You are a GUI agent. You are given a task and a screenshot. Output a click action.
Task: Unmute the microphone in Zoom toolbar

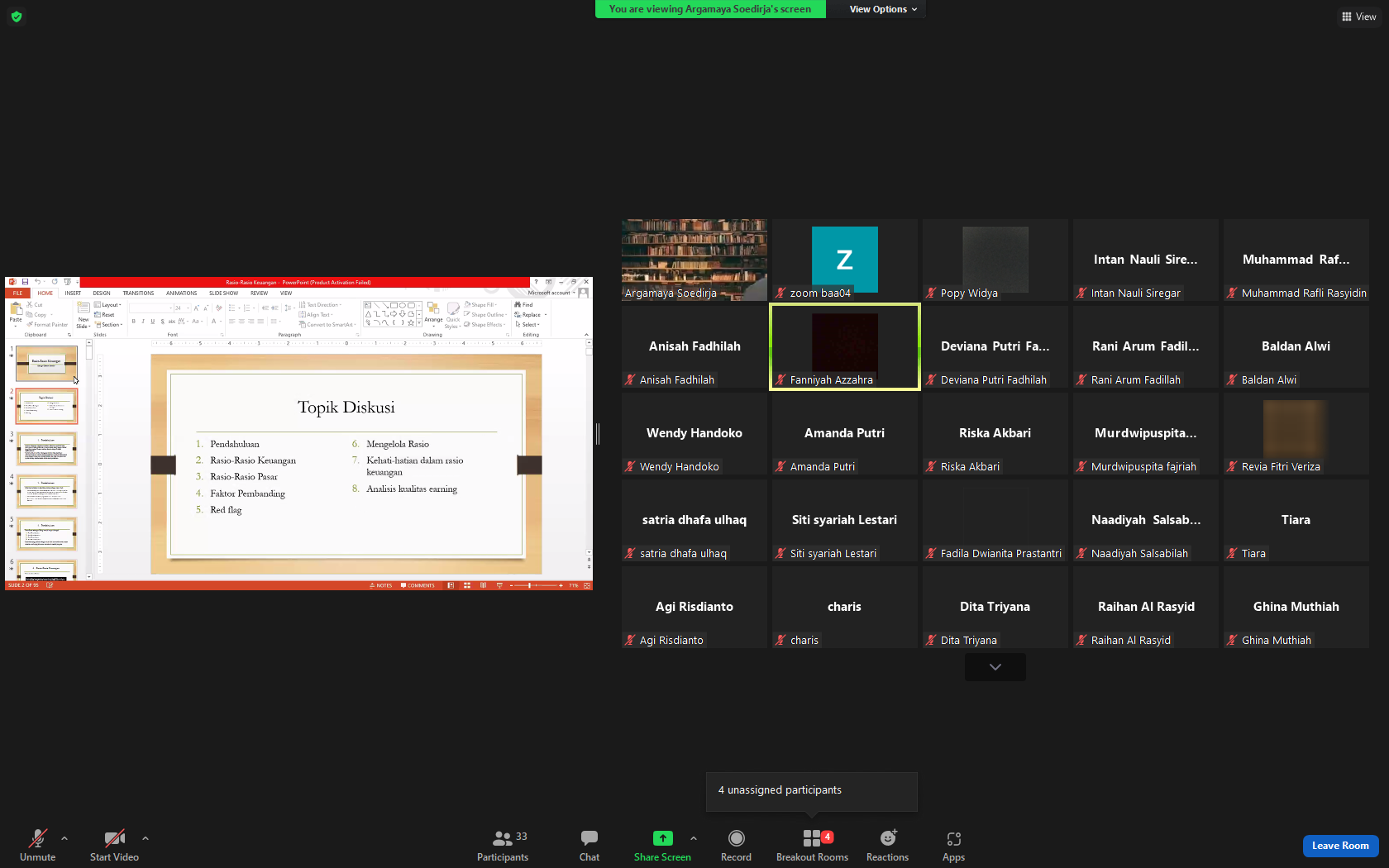(x=37, y=845)
